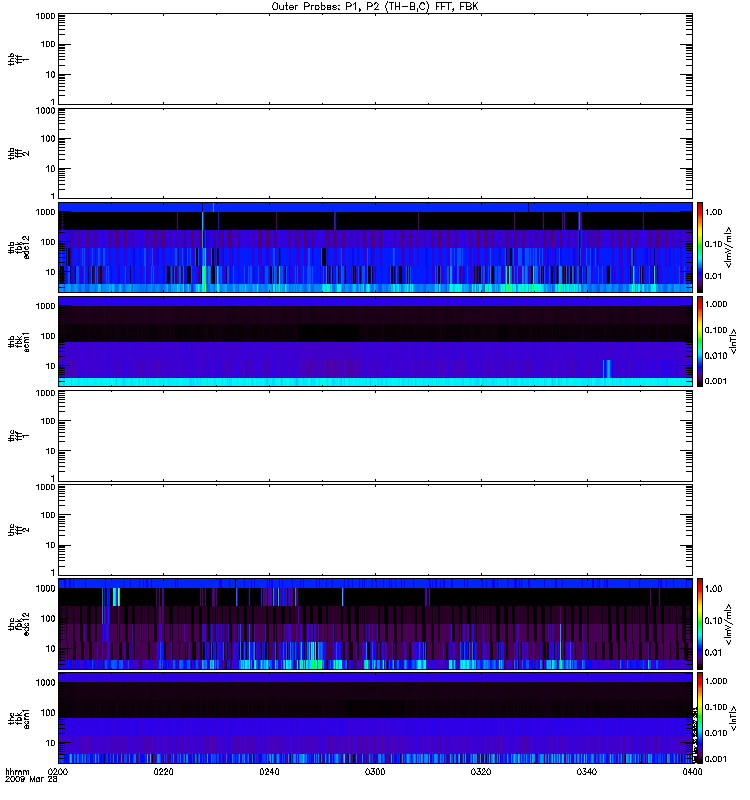Click the "thb fbk edc12" y-axis title
Image resolution: width=750 pixels, height=800 pixels.
[19, 247]
